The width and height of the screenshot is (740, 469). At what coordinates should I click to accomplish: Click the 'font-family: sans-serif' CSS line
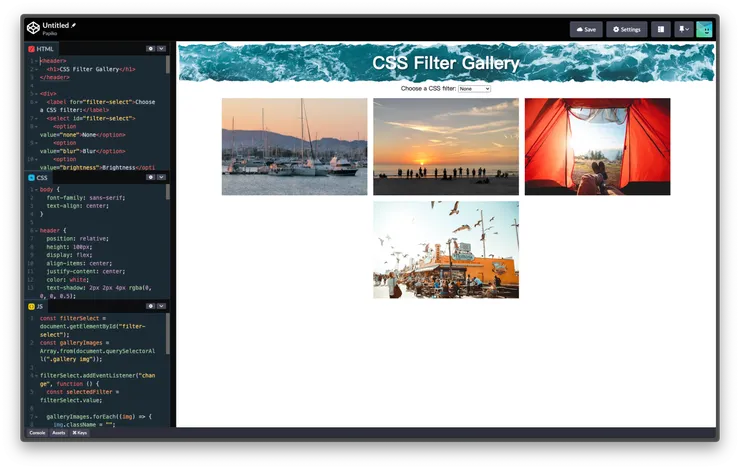click(86, 198)
